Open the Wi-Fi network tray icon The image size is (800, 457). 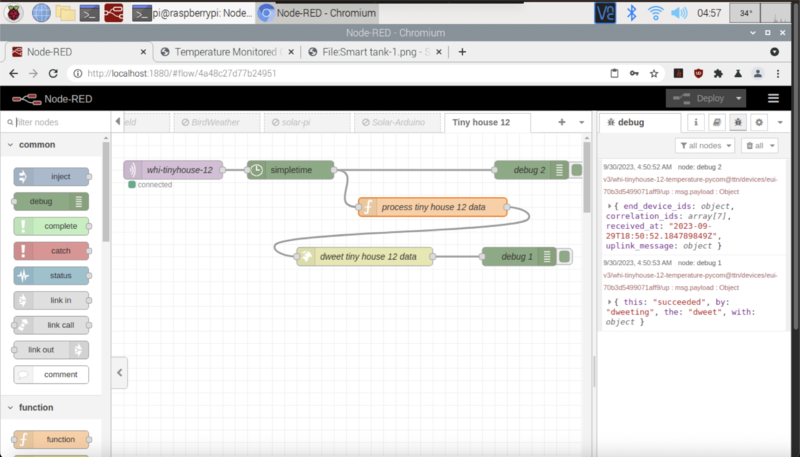pyautogui.click(x=655, y=13)
